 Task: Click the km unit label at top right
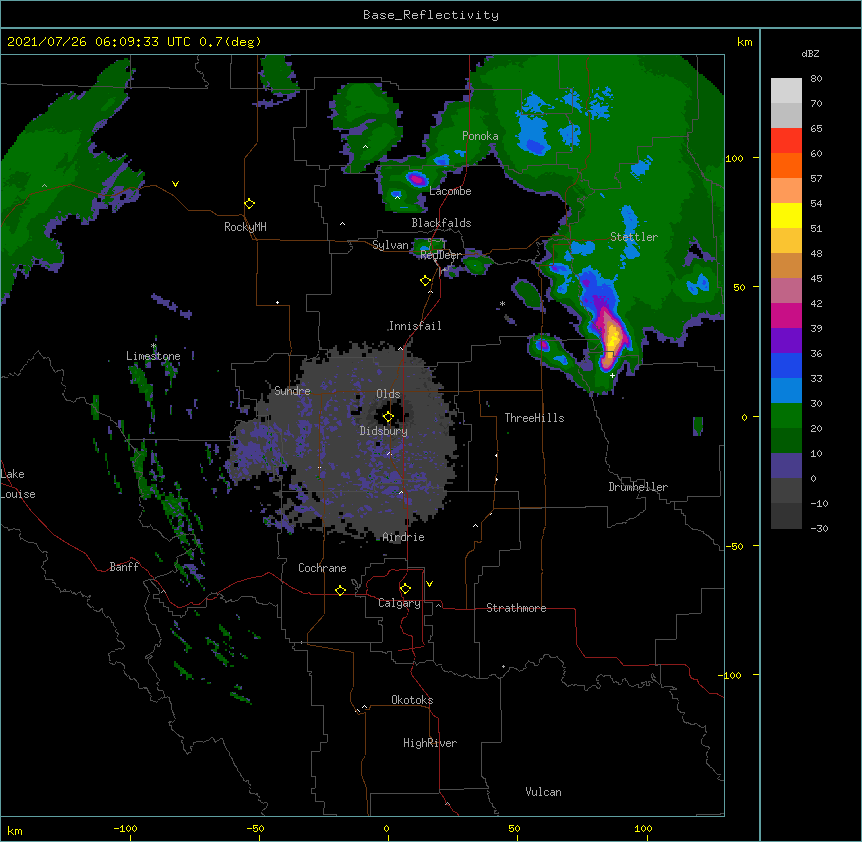click(744, 42)
